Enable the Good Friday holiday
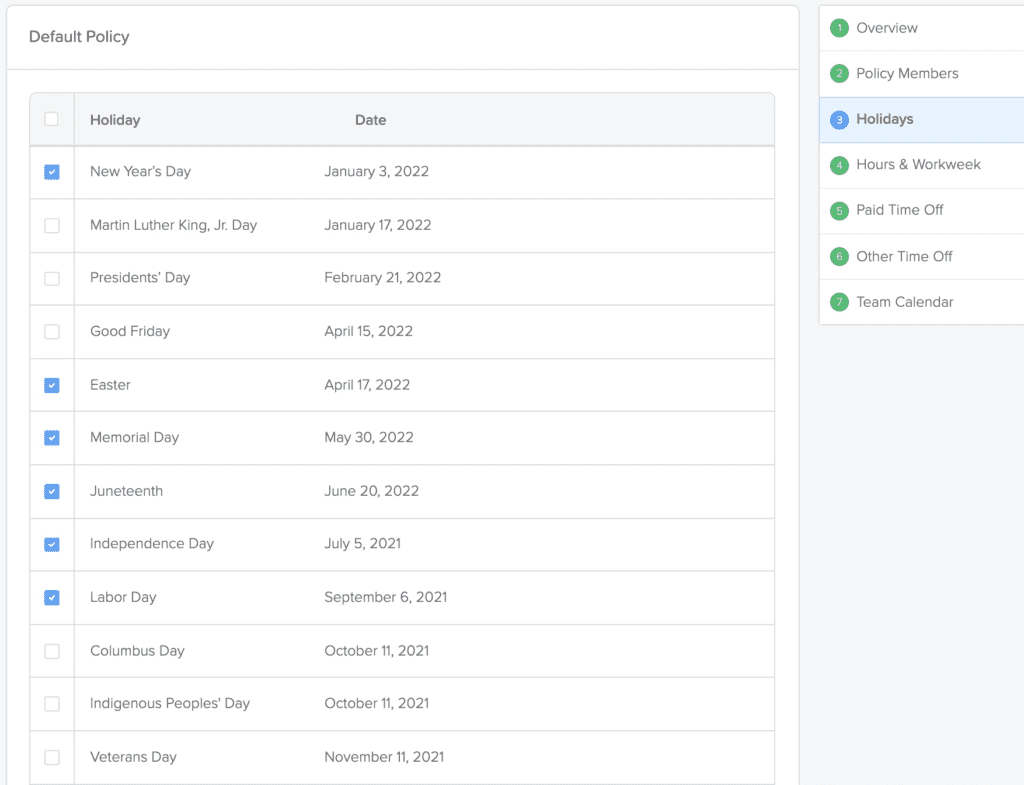Viewport: 1024px width, 785px height. click(x=51, y=331)
